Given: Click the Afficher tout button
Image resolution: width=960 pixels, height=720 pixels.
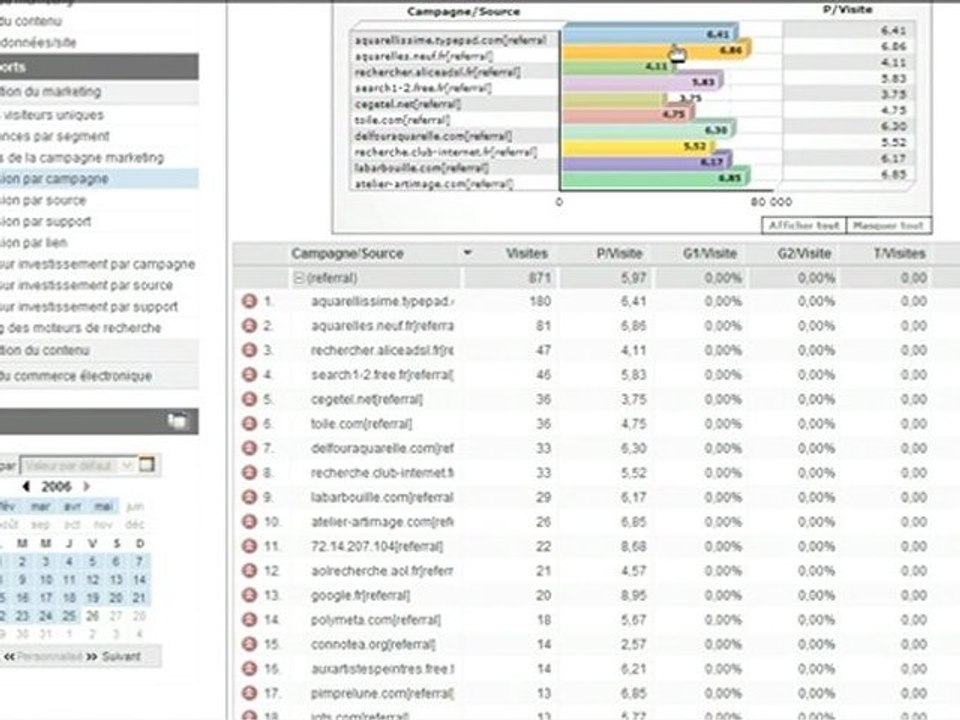Looking at the screenshot, I should coord(804,225).
